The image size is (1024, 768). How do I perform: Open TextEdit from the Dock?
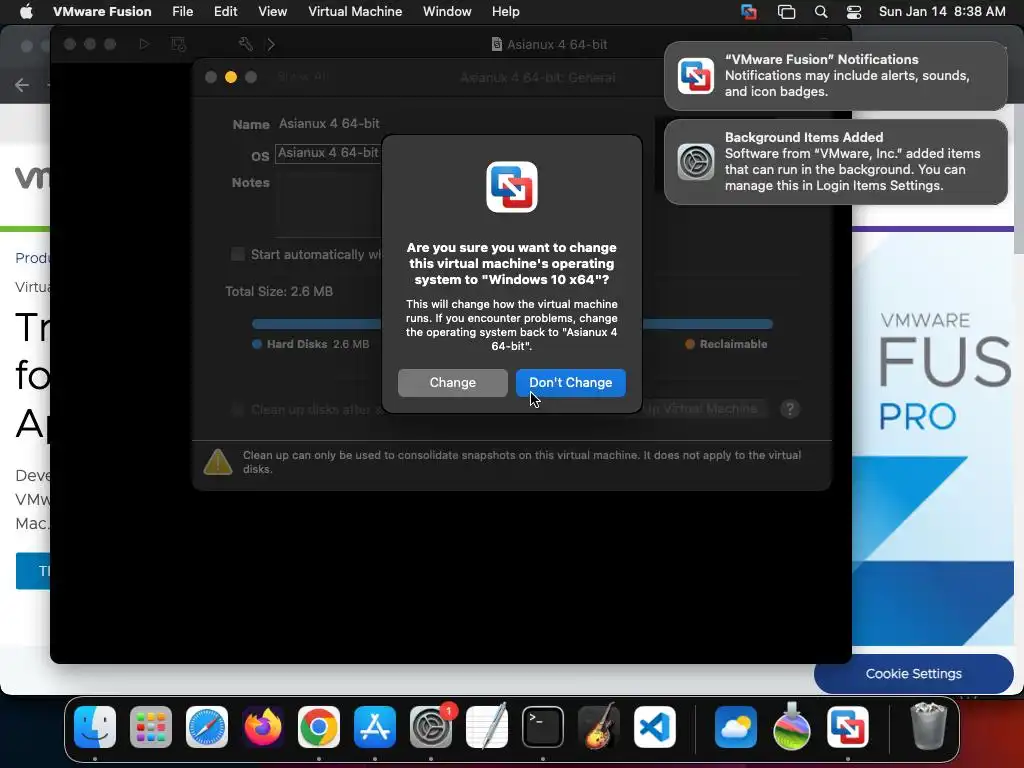[x=487, y=727]
